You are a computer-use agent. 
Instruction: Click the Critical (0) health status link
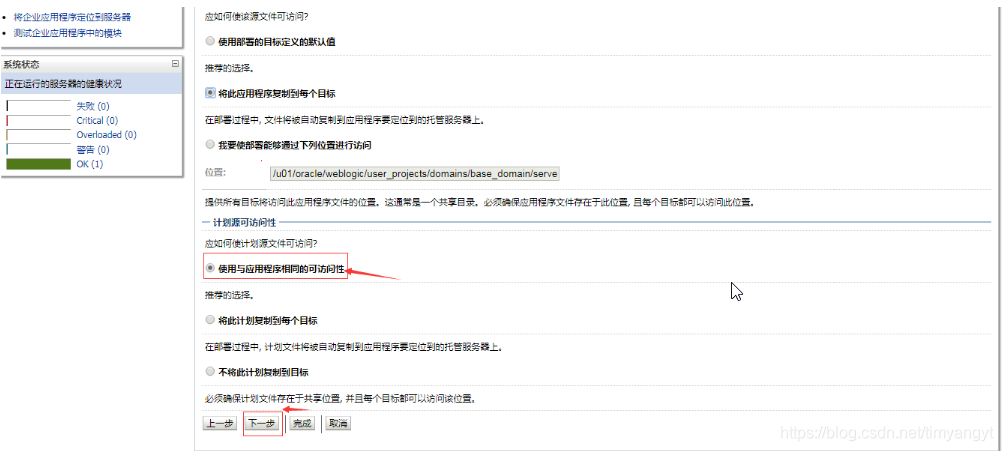pos(97,120)
